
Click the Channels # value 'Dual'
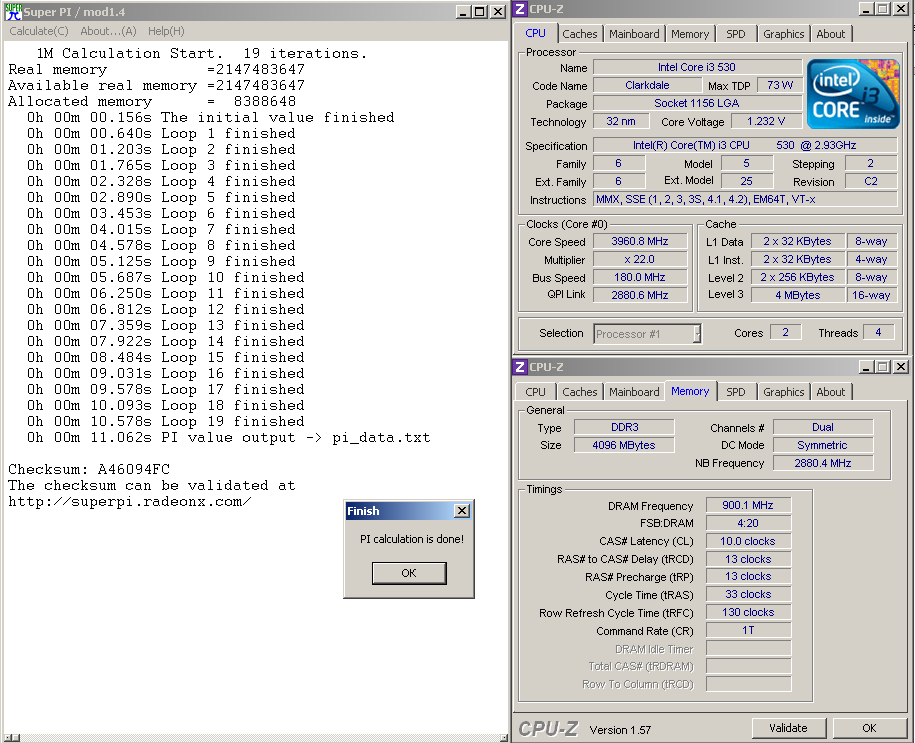click(823, 427)
